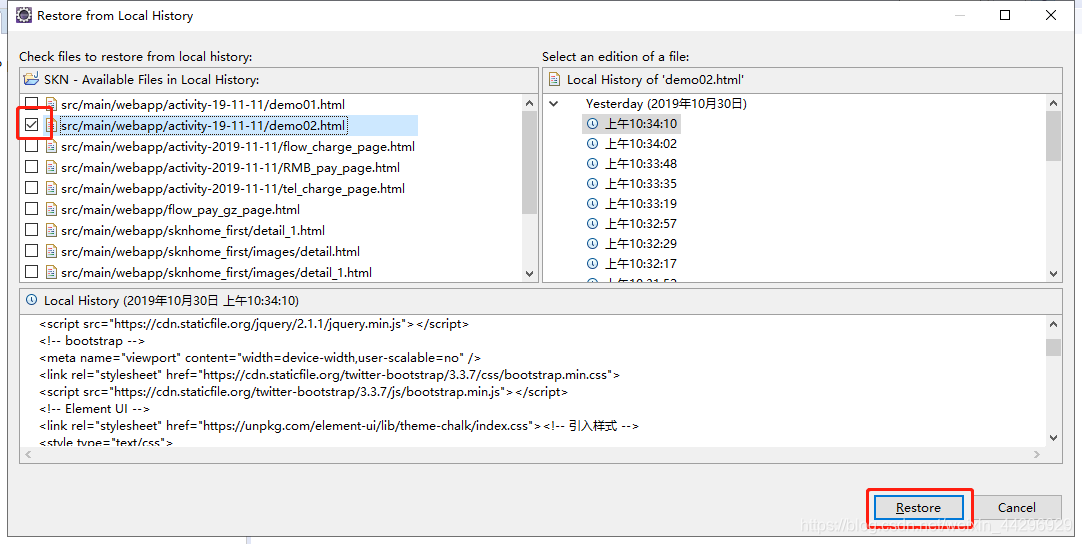Uncheck the demo02.html file checkbox
Image resolution: width=1082 pixels, height=544 pixels.
pos(31,125)
